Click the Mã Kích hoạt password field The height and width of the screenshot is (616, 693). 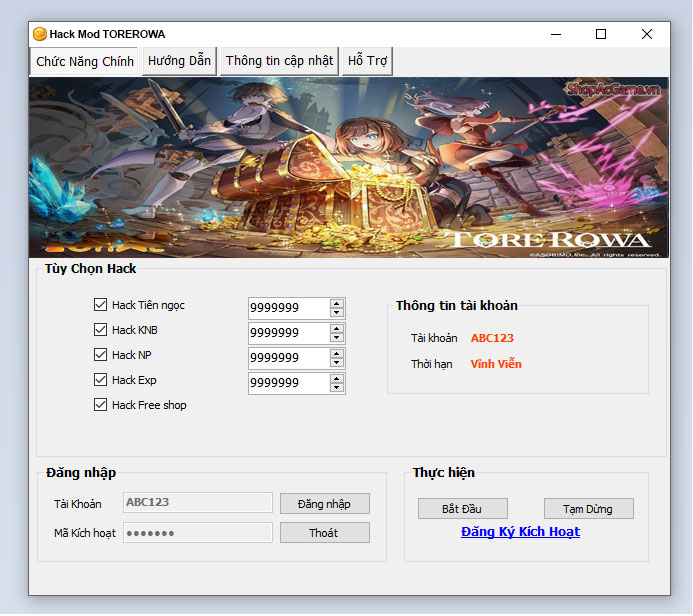coord(198,533)
